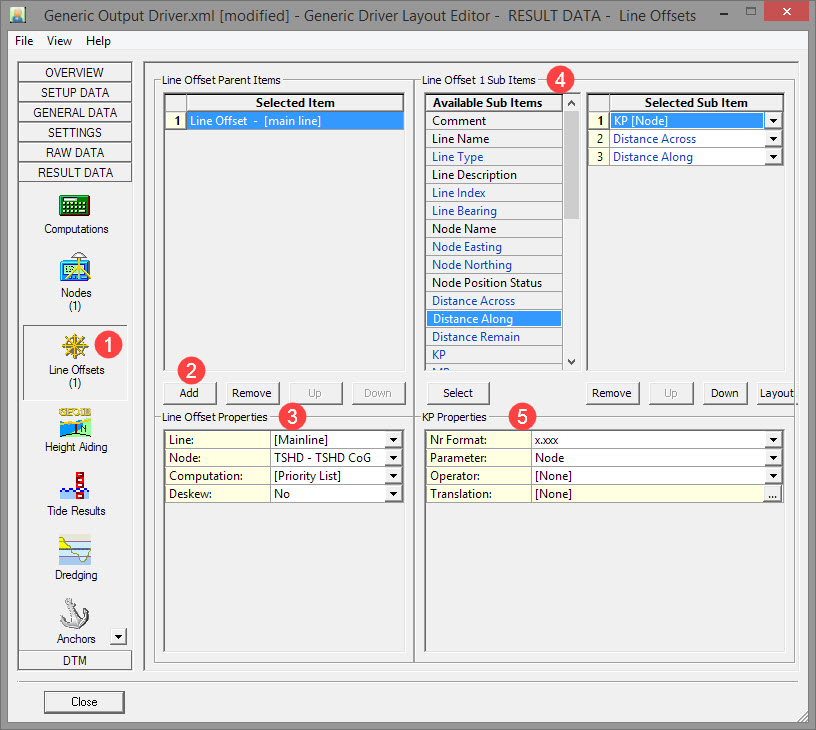Select the Tide Results icon

(x=75, y=487)
